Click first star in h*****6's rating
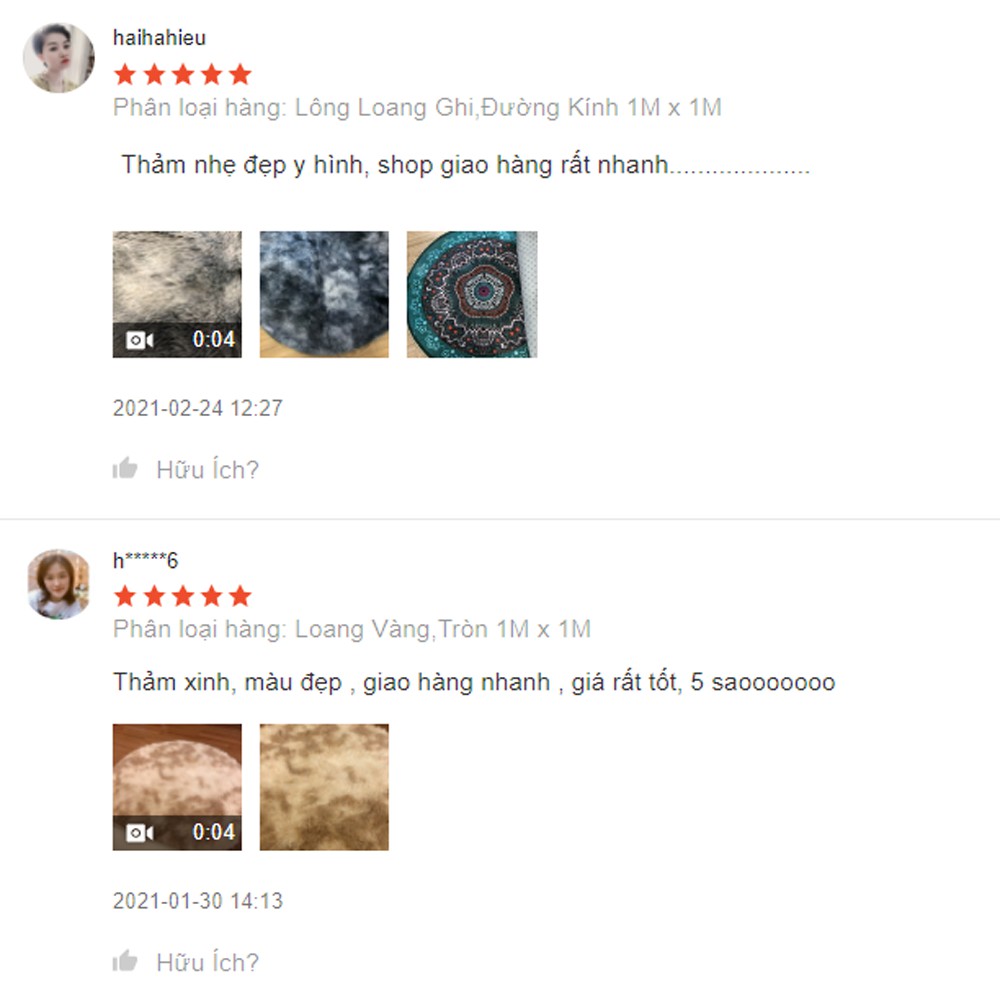 click(125, 596)
